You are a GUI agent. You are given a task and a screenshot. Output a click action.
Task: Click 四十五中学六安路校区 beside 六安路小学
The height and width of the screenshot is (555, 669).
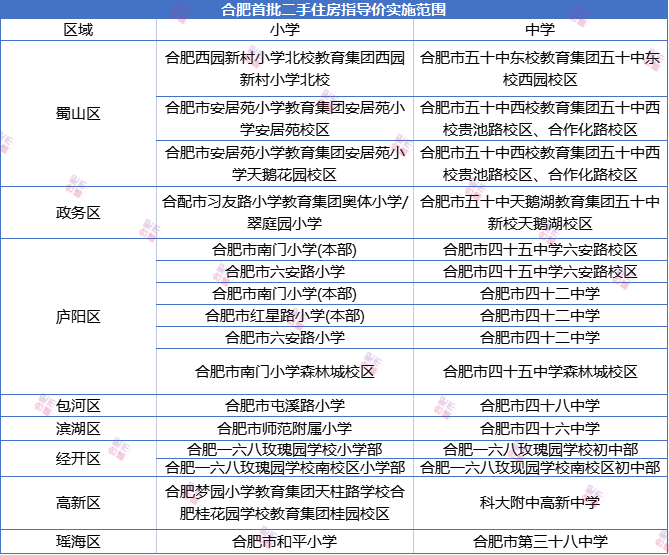pos(540,272)
